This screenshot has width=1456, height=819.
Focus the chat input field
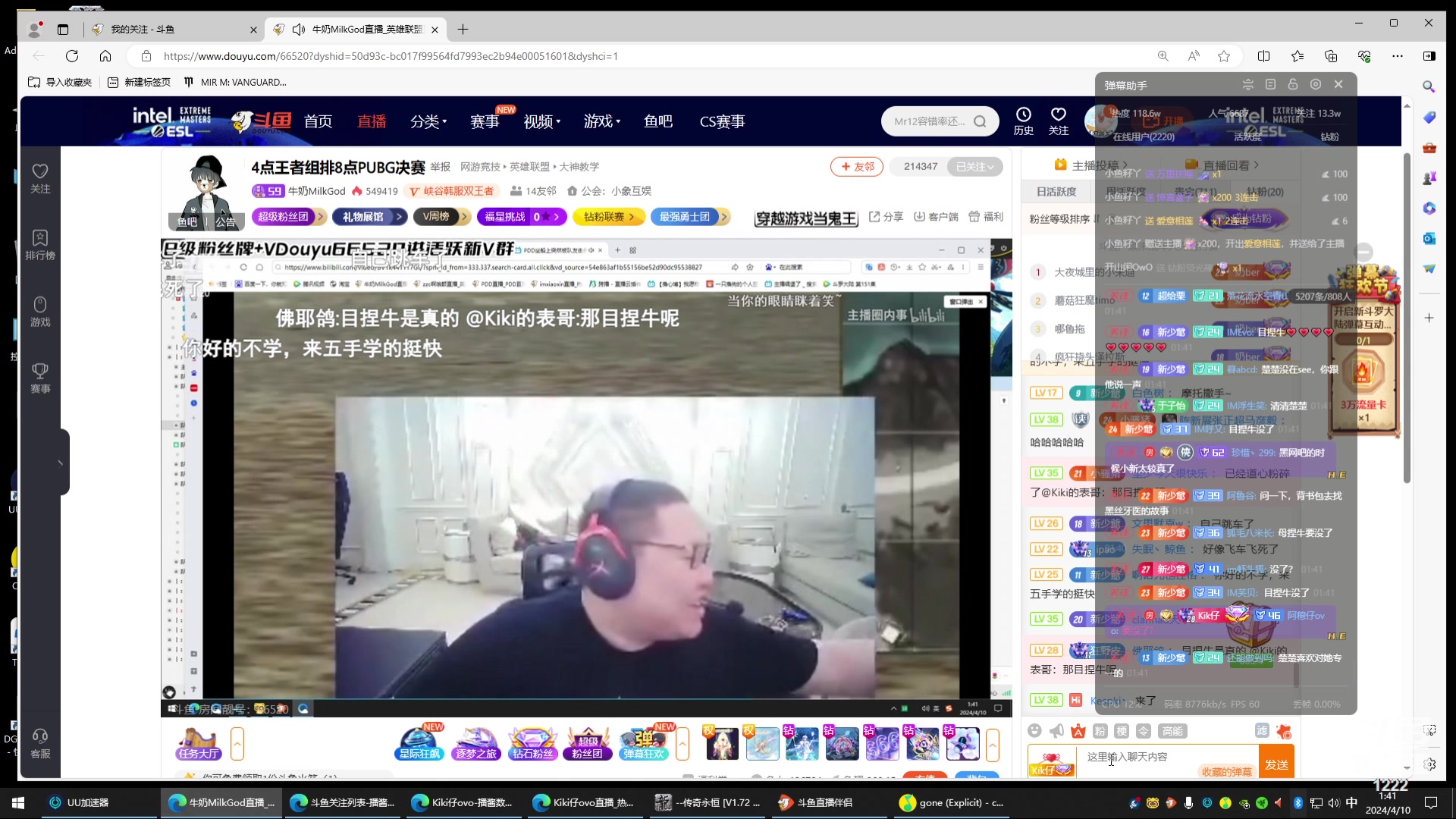point(1168,757)
